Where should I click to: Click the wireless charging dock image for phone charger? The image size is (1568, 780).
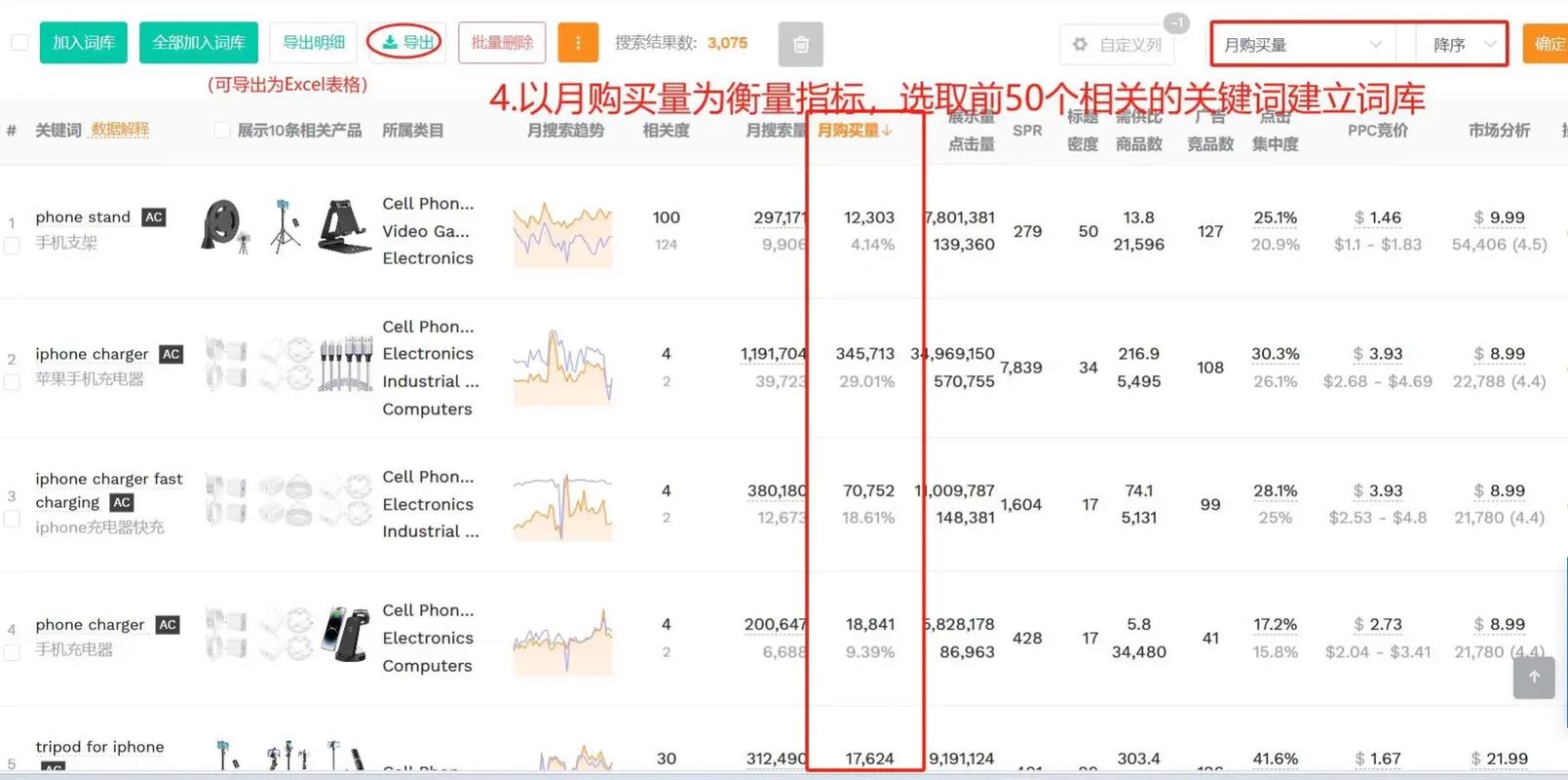pos(346,634)
